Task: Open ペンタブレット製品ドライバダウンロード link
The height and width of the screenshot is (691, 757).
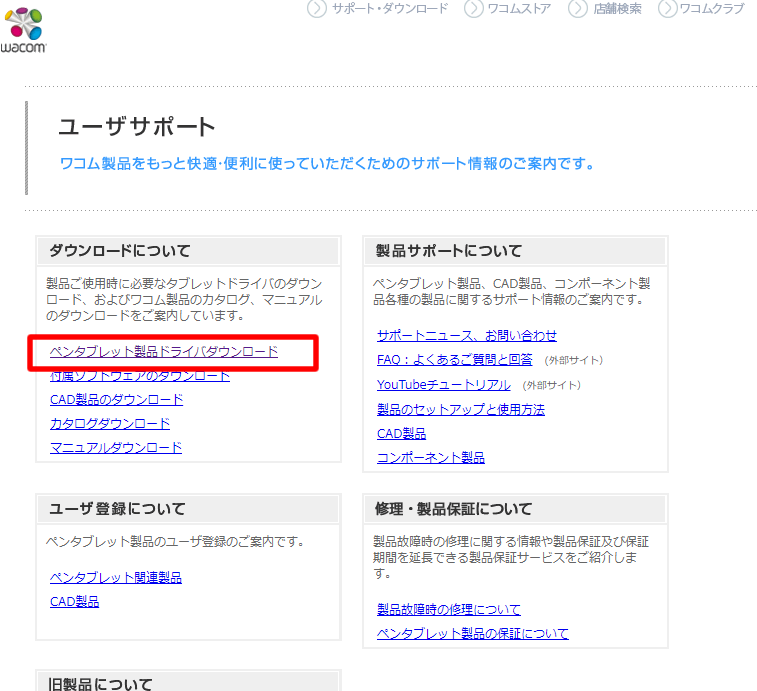Action: pos(164,352)
